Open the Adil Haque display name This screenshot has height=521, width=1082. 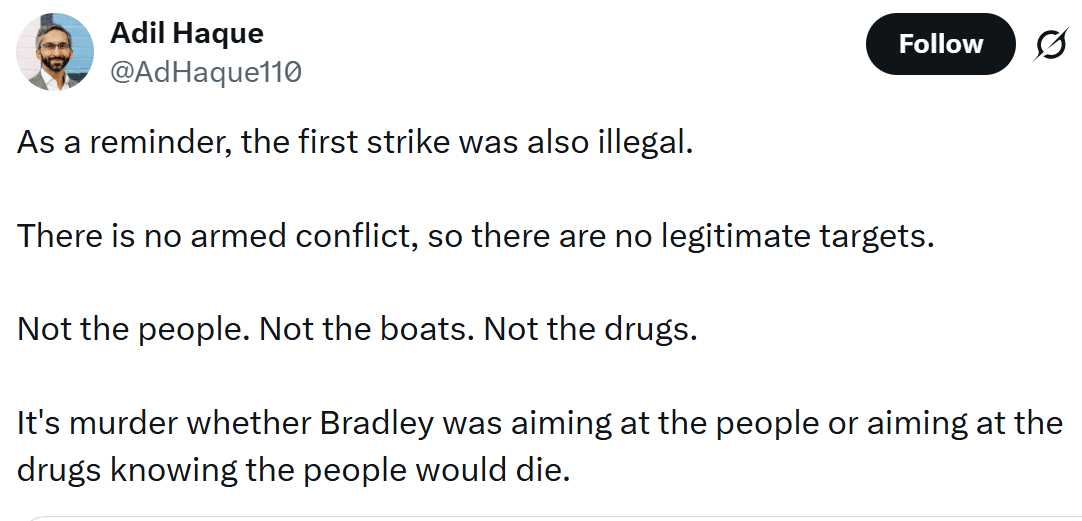(x=187, y=33)
